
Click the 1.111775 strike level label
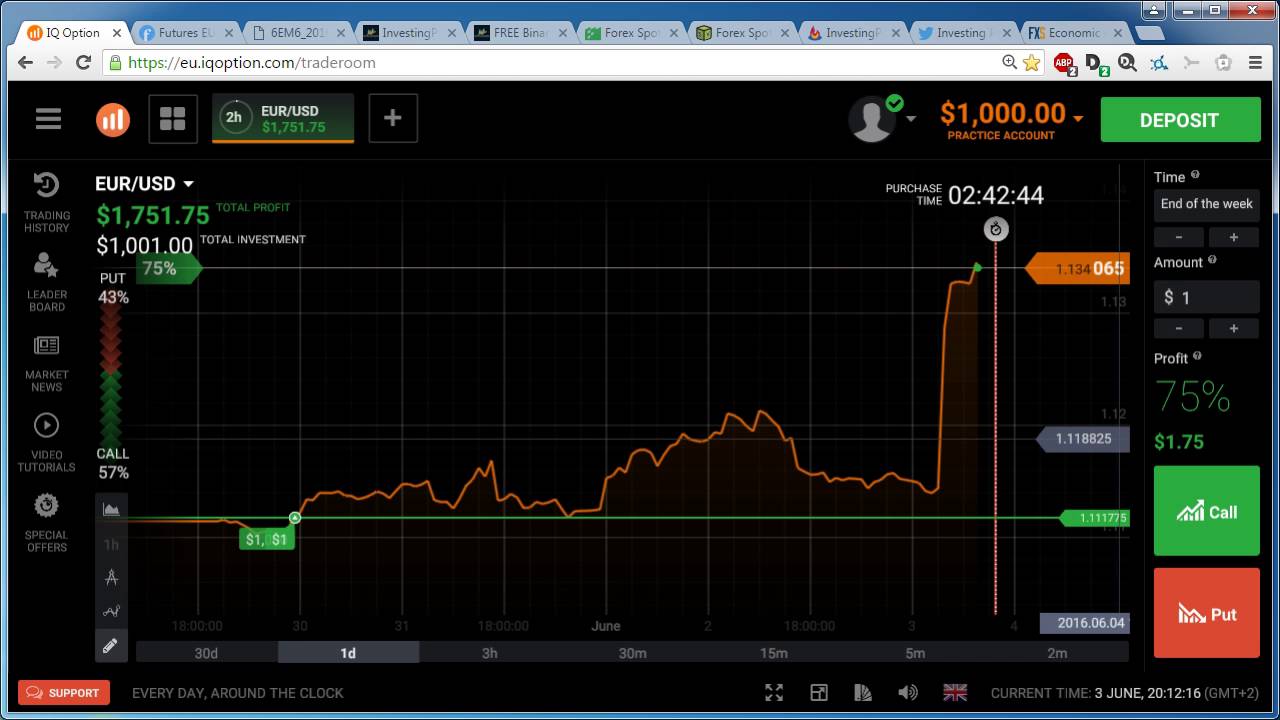tap(1096, 518)
